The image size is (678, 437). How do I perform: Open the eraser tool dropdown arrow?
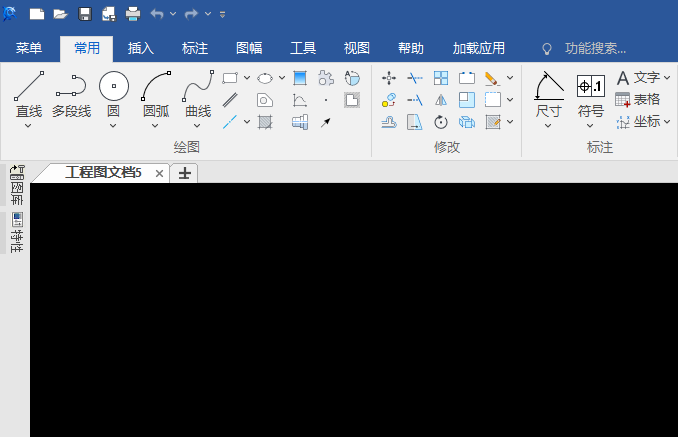[x=510, y=78]
